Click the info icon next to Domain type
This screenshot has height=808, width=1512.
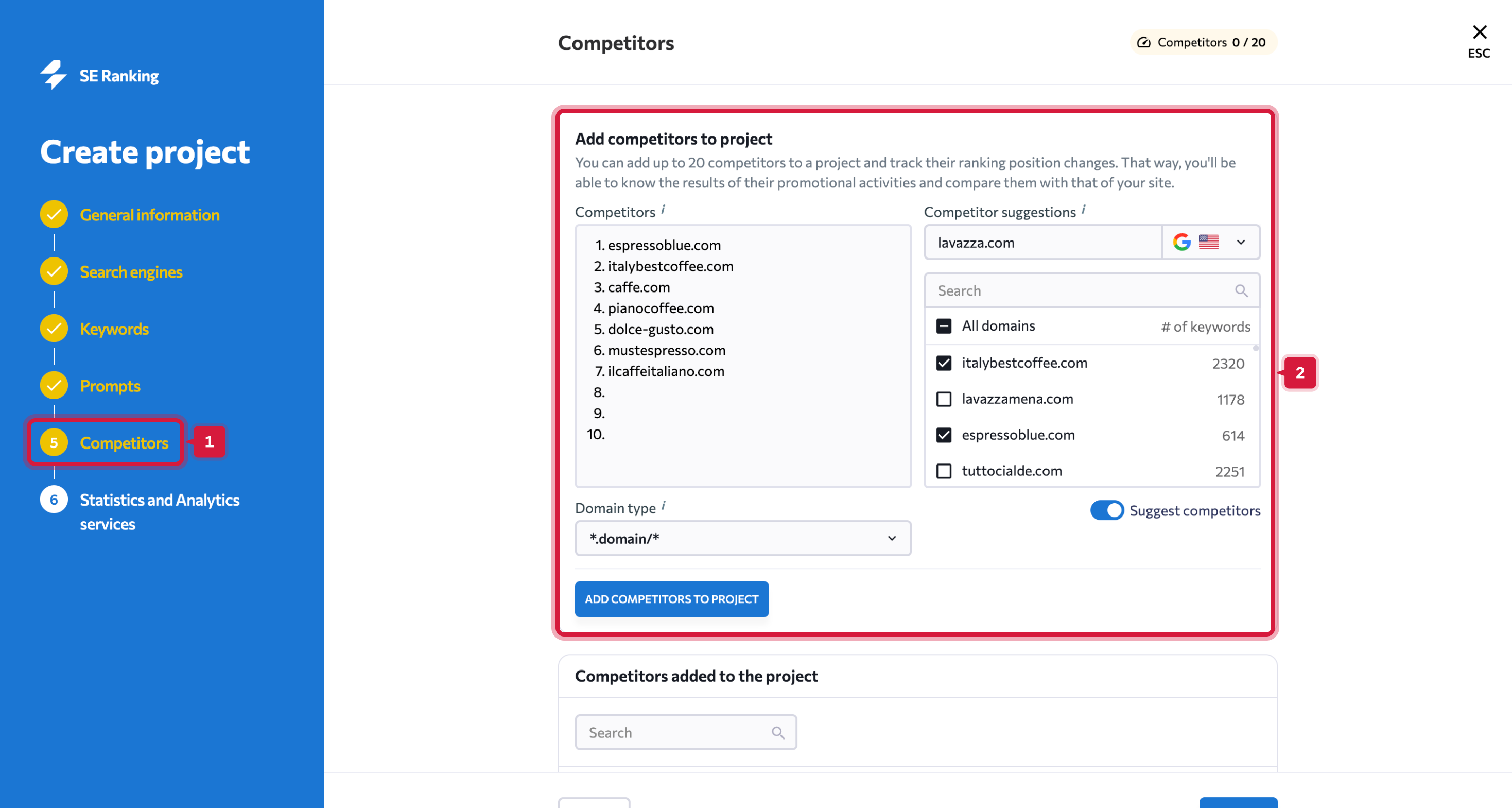tap(663, 506)
